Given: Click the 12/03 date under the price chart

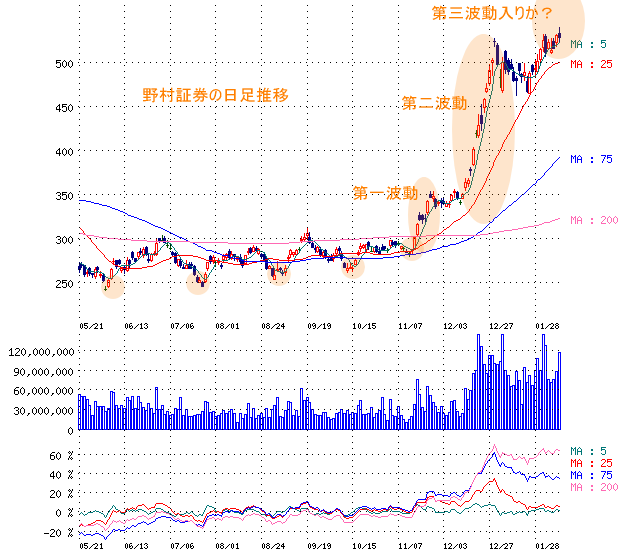Looking at the screenshot, I should 455,326.
